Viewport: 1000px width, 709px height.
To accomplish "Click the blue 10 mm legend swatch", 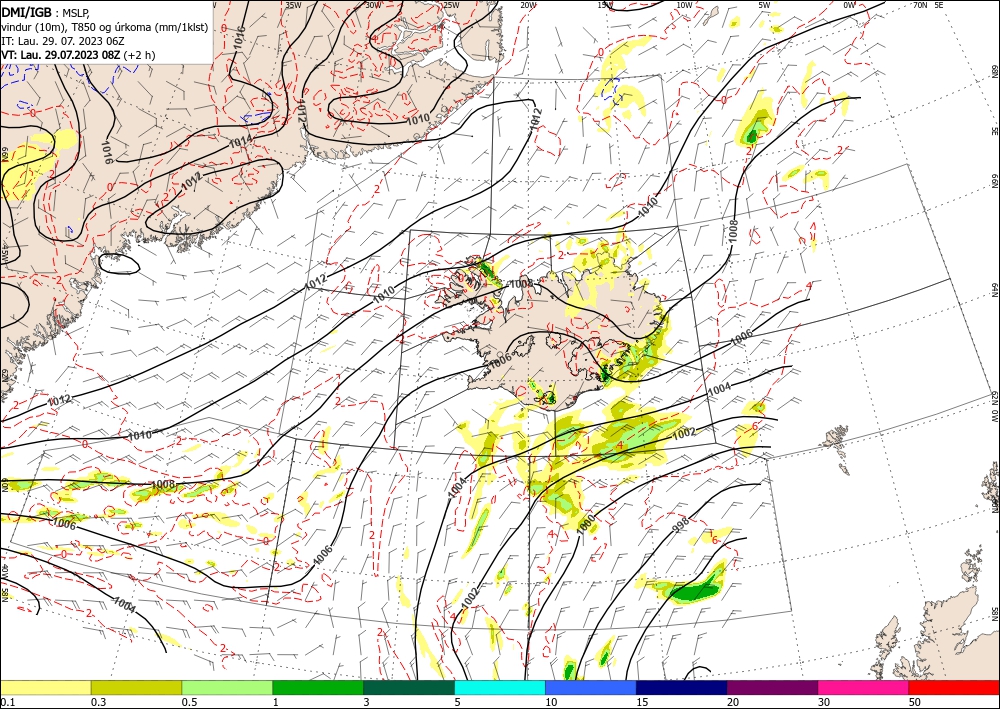I will click(x=591, y=687).
